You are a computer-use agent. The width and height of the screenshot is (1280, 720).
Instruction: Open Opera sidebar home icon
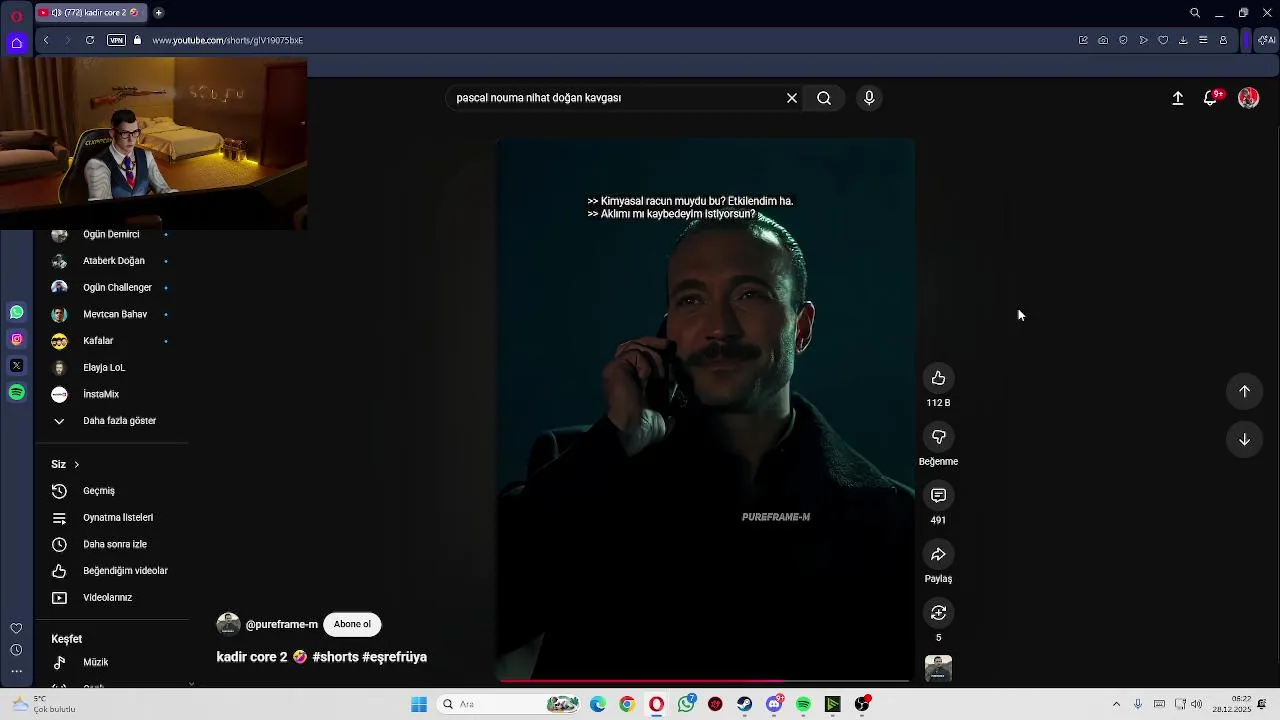[x=16, y=43]
